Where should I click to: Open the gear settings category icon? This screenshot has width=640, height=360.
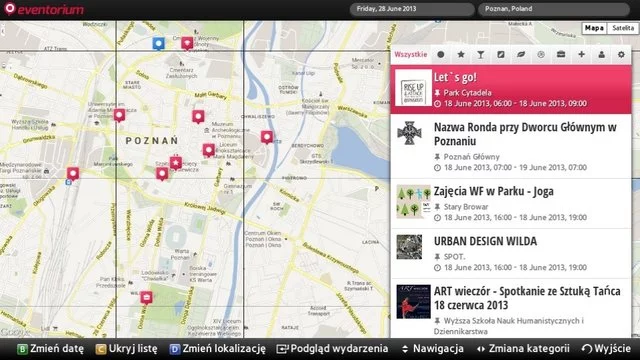621,54
